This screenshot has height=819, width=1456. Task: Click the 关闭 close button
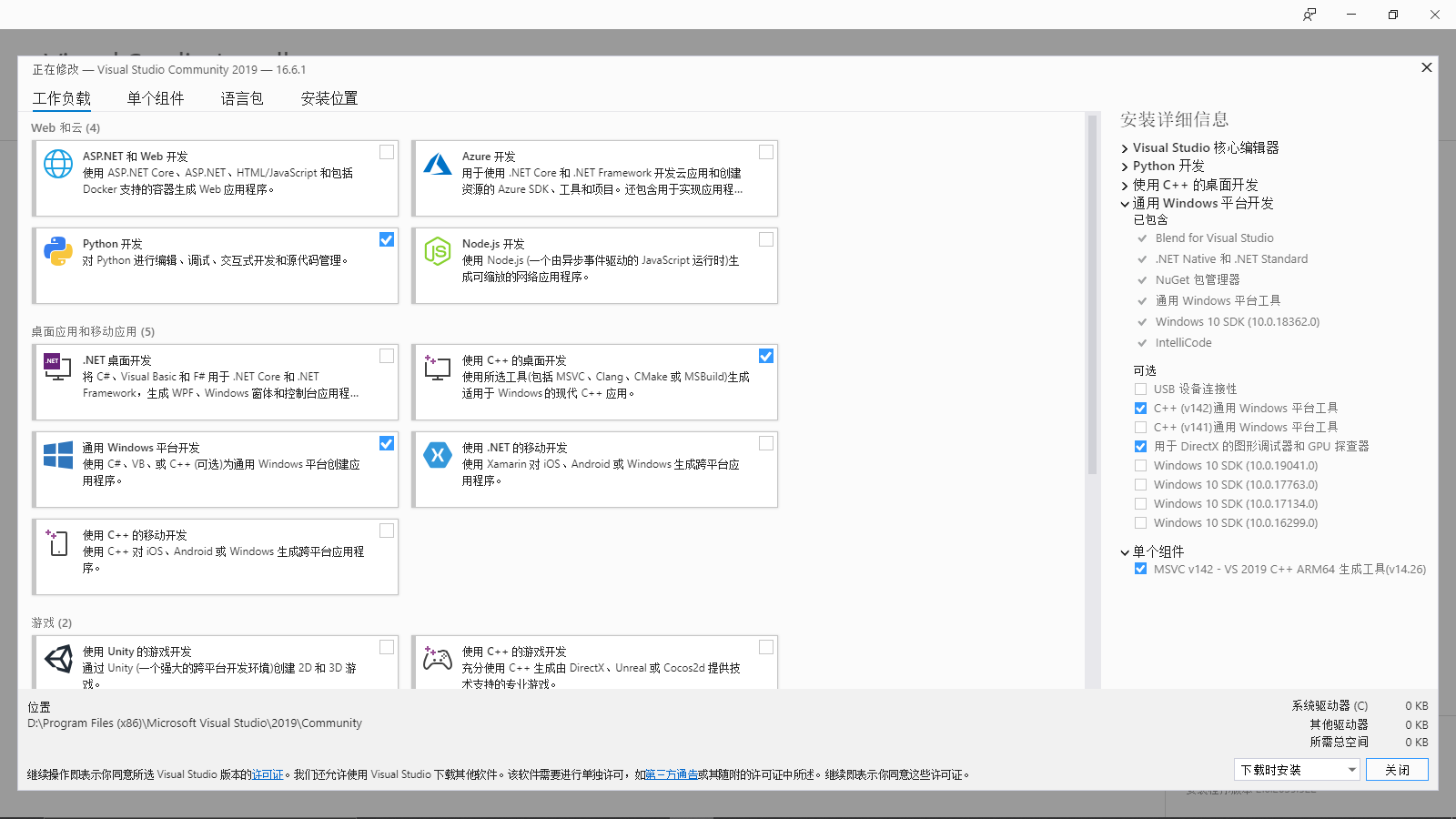point(1397,770)
